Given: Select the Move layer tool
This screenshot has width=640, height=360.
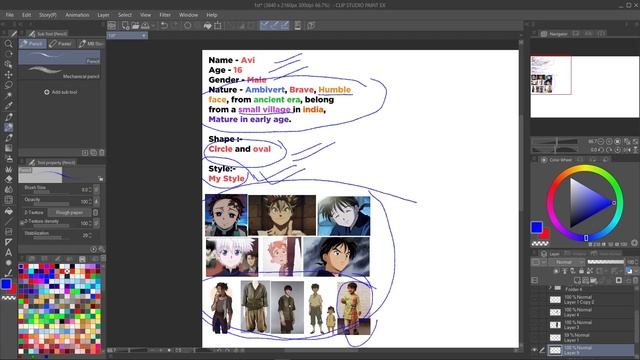Looking at the screenshot, I should click(8, 74).
